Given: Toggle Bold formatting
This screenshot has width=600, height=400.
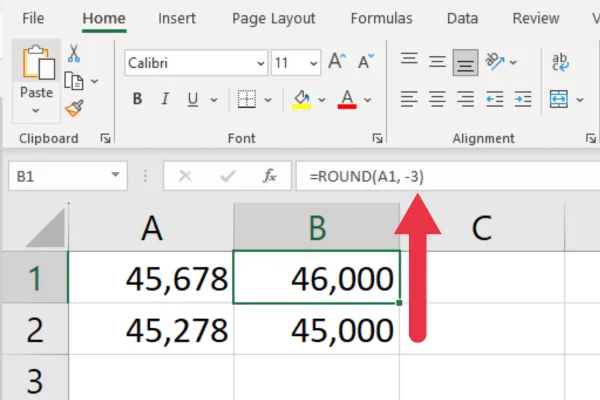Looking at the screenshot, I should [137, 99].
